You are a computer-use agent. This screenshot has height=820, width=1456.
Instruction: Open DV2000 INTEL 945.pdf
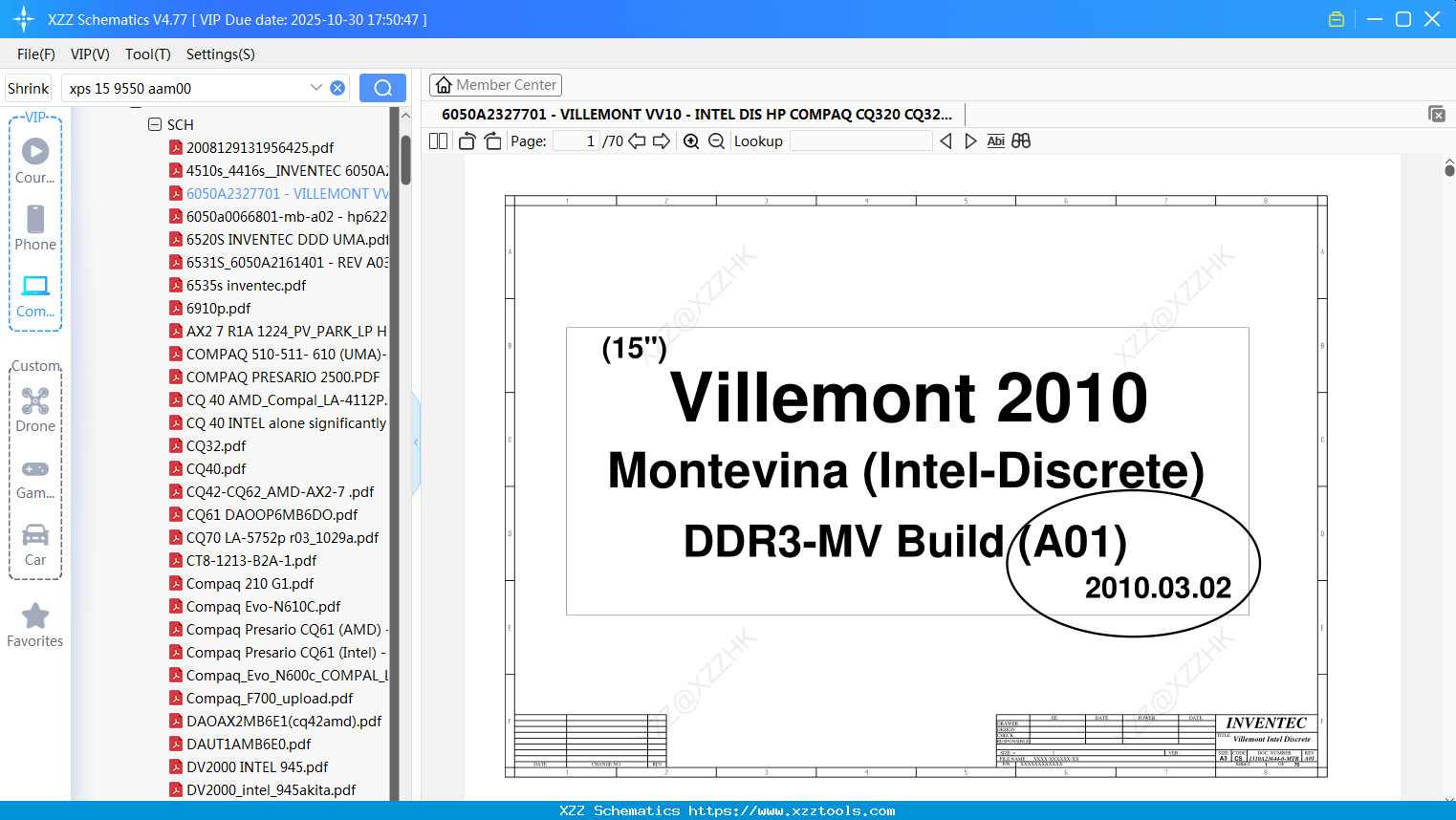257,766
